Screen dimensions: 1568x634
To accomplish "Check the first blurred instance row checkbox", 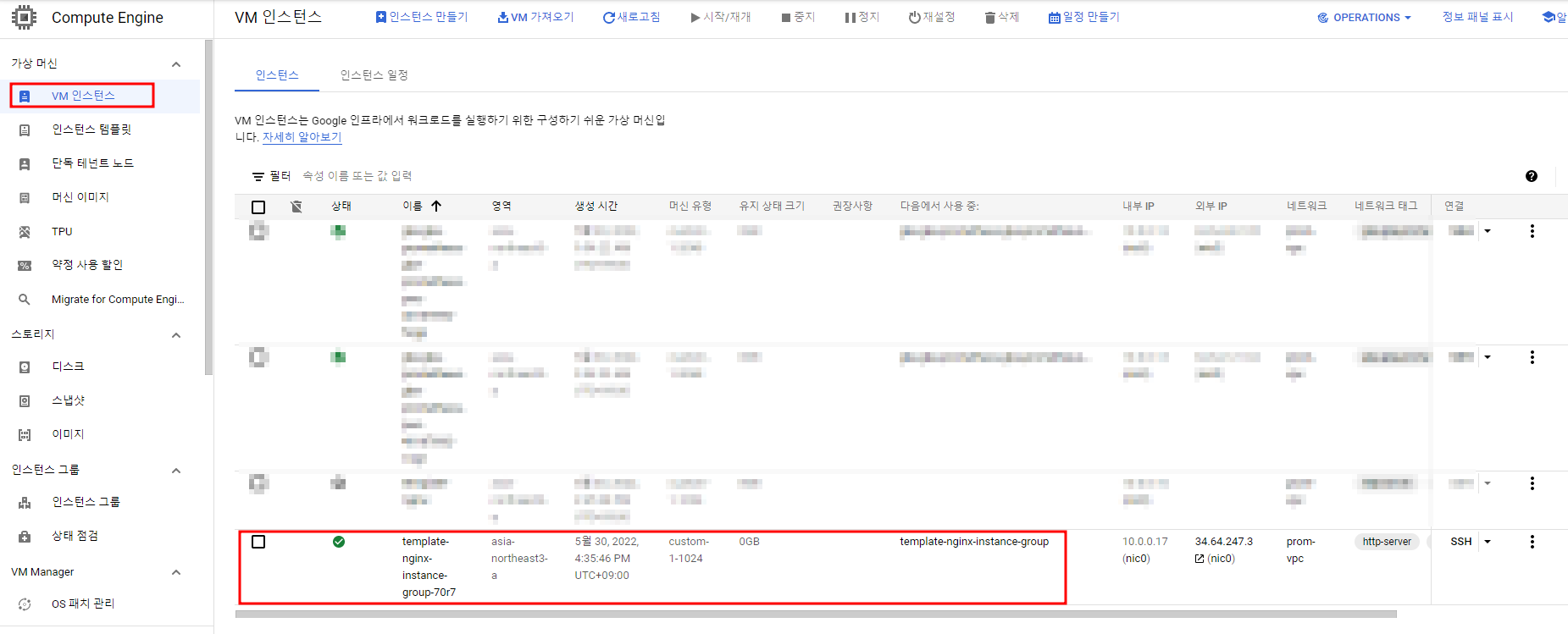I will 258,231.
